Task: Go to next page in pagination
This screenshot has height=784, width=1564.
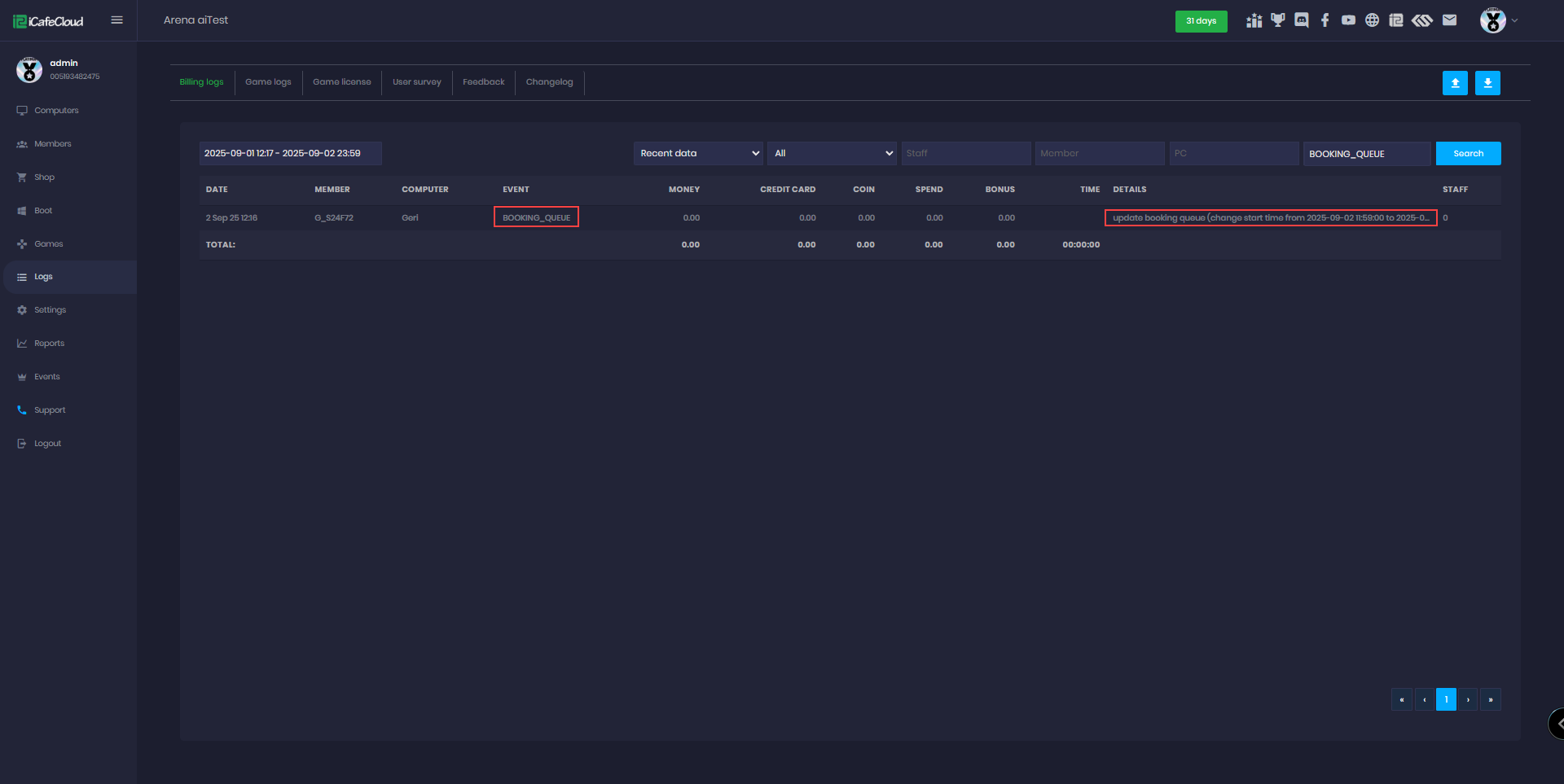Action: [1468, 699]
